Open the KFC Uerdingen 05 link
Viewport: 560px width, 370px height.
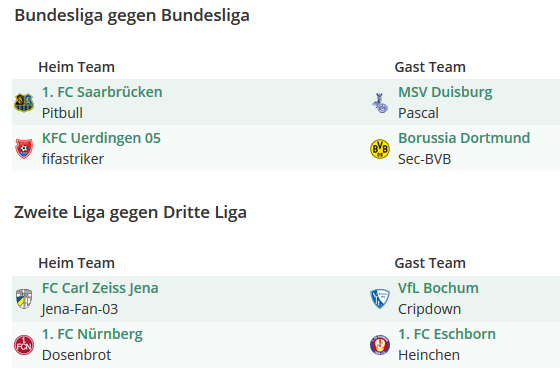101,138
